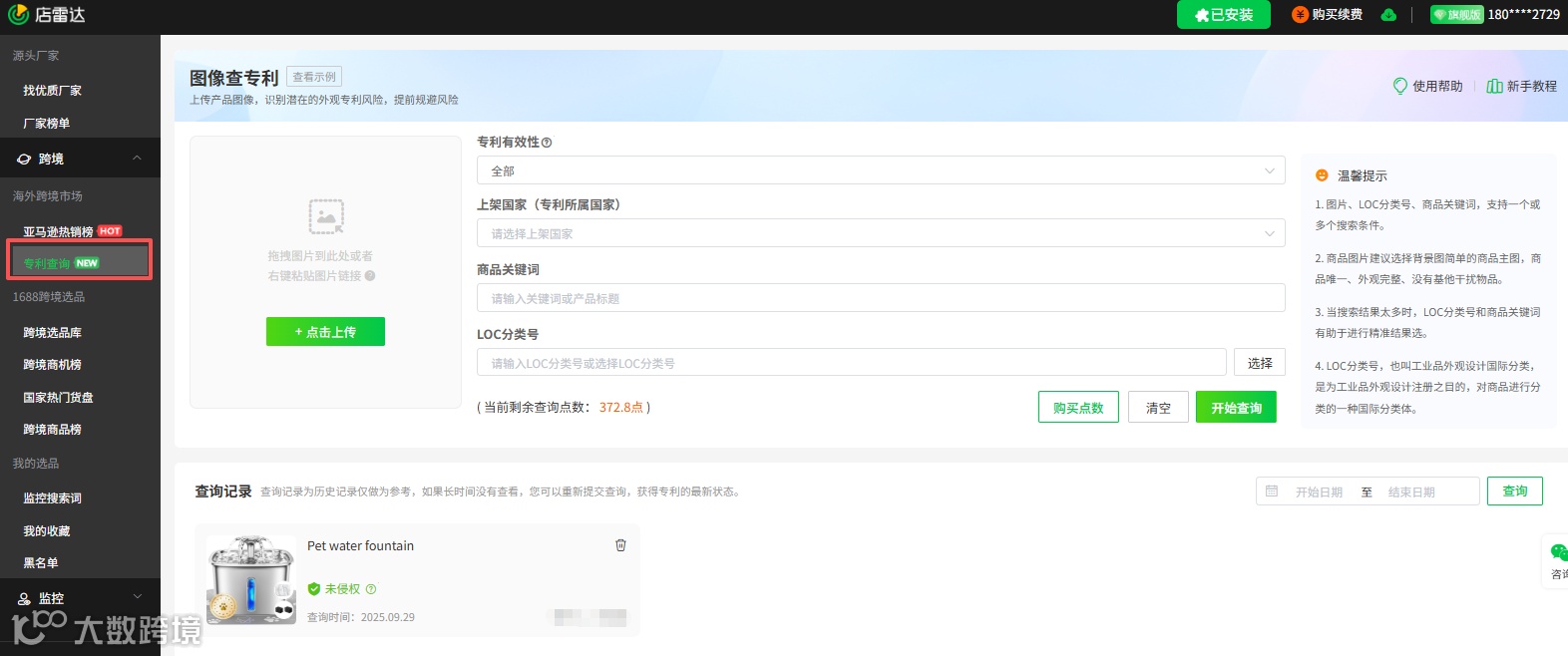Open WeChat 咨询 floating icon
This screenshot has width=1568, height=656.
click(x=1558, y=552)
